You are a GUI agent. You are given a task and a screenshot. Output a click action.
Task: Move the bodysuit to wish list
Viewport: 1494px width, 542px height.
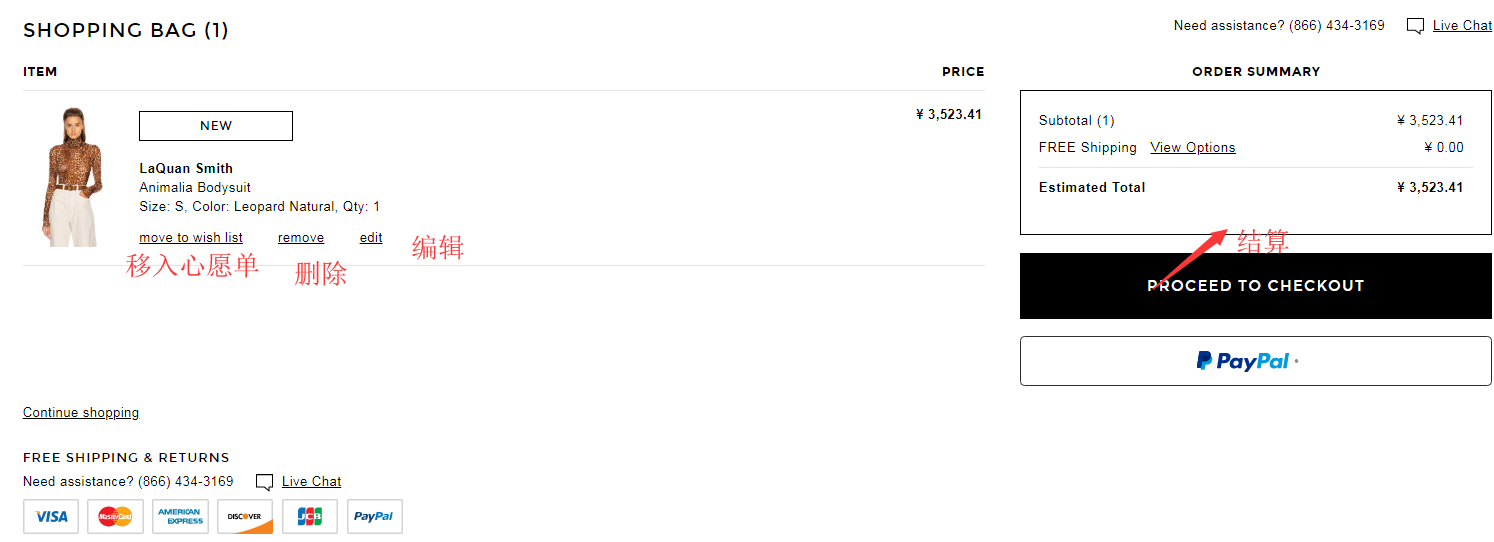191,238
